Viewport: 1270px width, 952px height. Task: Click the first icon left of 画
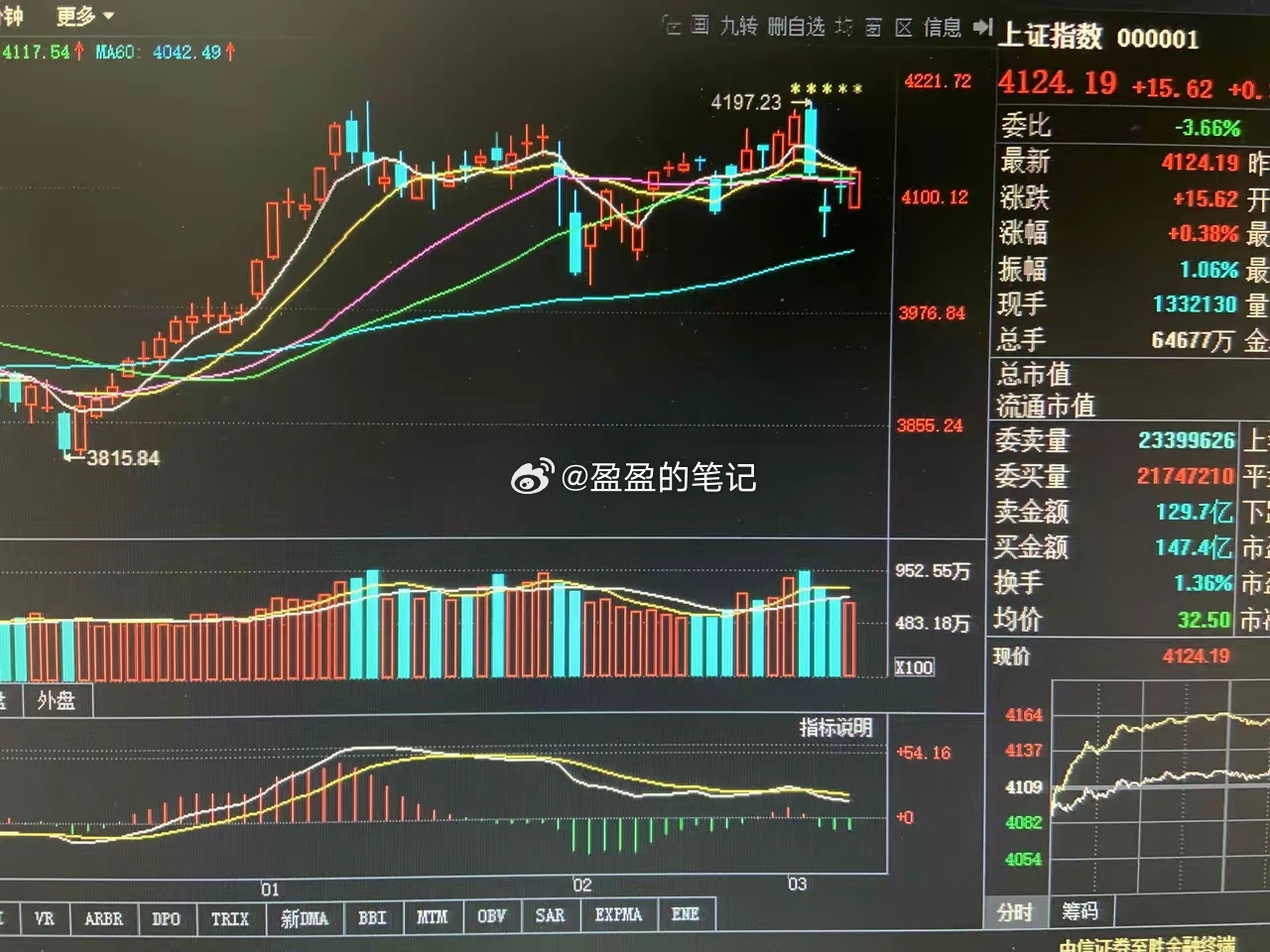pyautogui.click(x=672, y=25)
